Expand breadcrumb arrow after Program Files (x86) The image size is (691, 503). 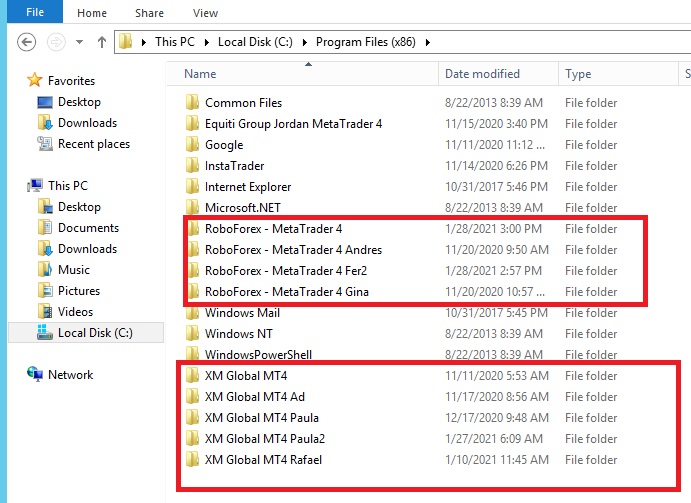pyautogui.click(x=428, y=42)
